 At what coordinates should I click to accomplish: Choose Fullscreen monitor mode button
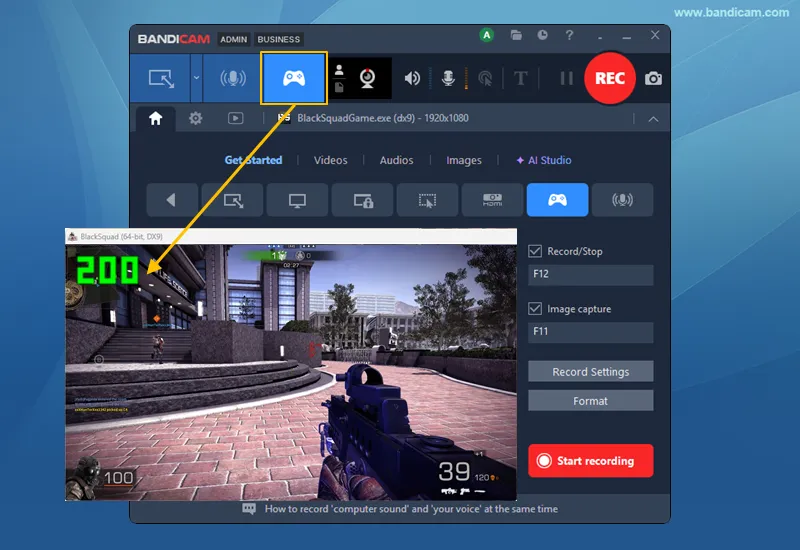[297, 199]
